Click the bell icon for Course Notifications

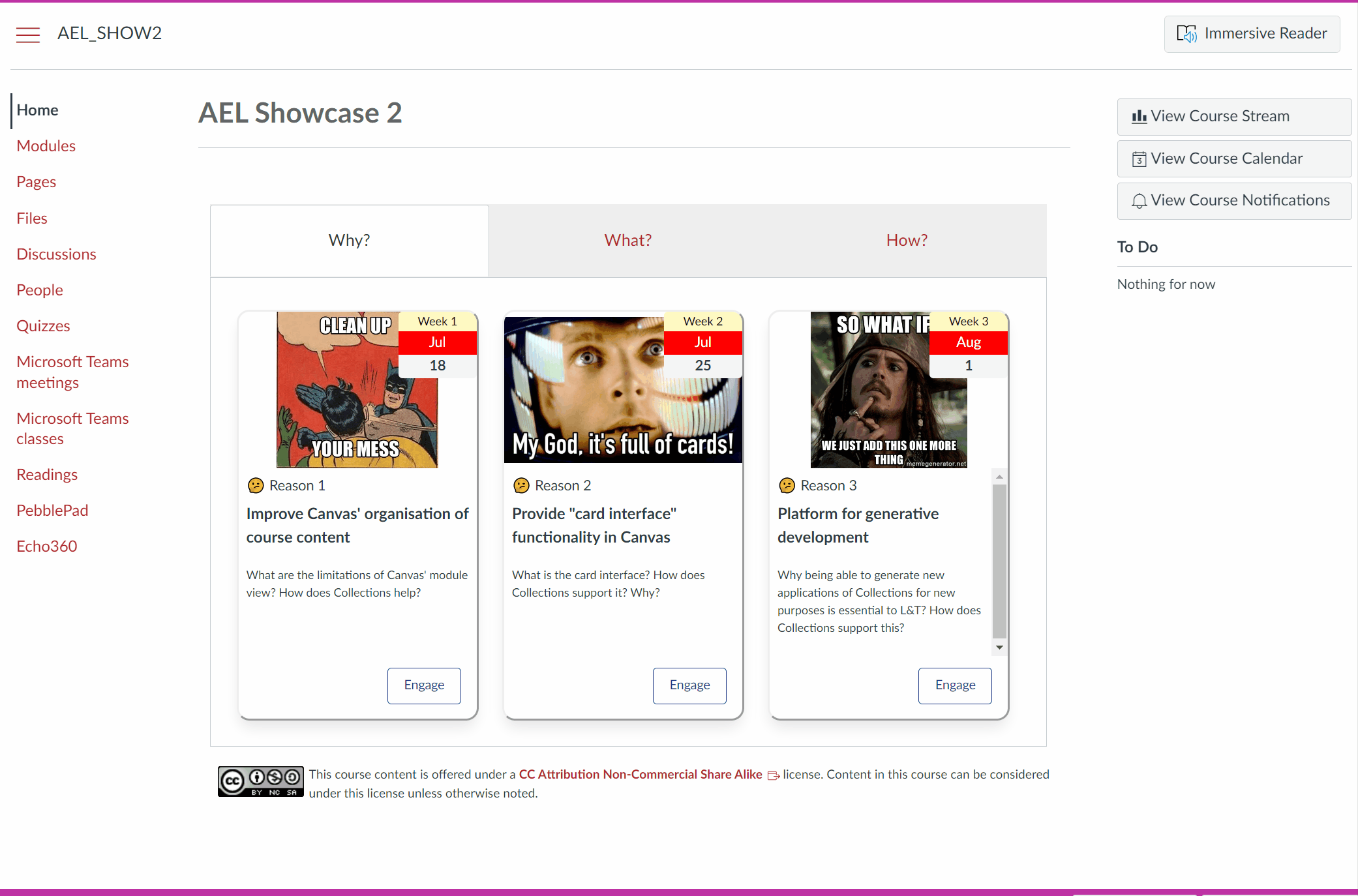pyautogui.click(x=1139, y=201)
